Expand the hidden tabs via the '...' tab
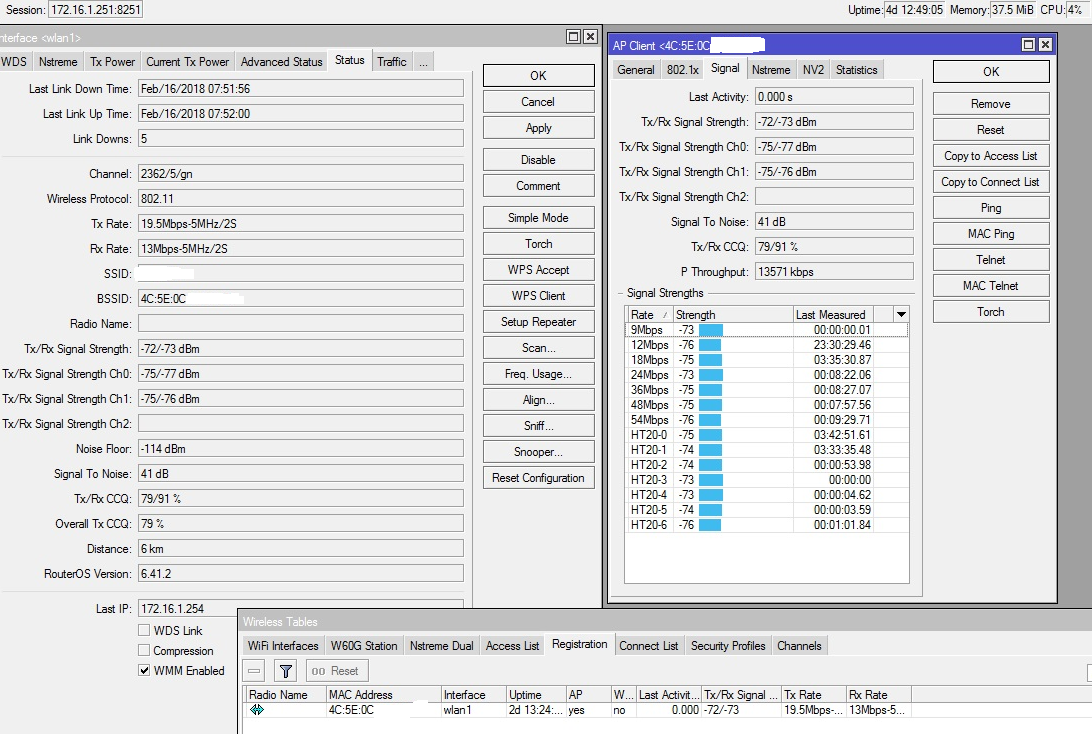 point(424,62)
